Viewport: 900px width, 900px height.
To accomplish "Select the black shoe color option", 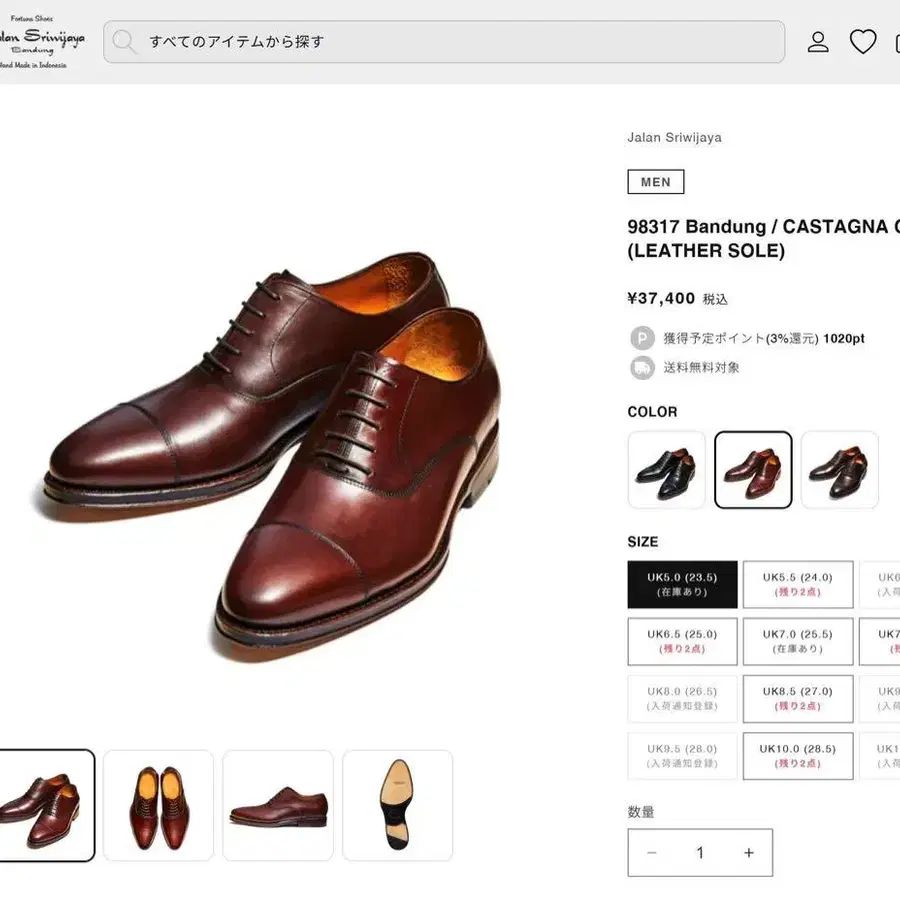I will click(666, 470).
